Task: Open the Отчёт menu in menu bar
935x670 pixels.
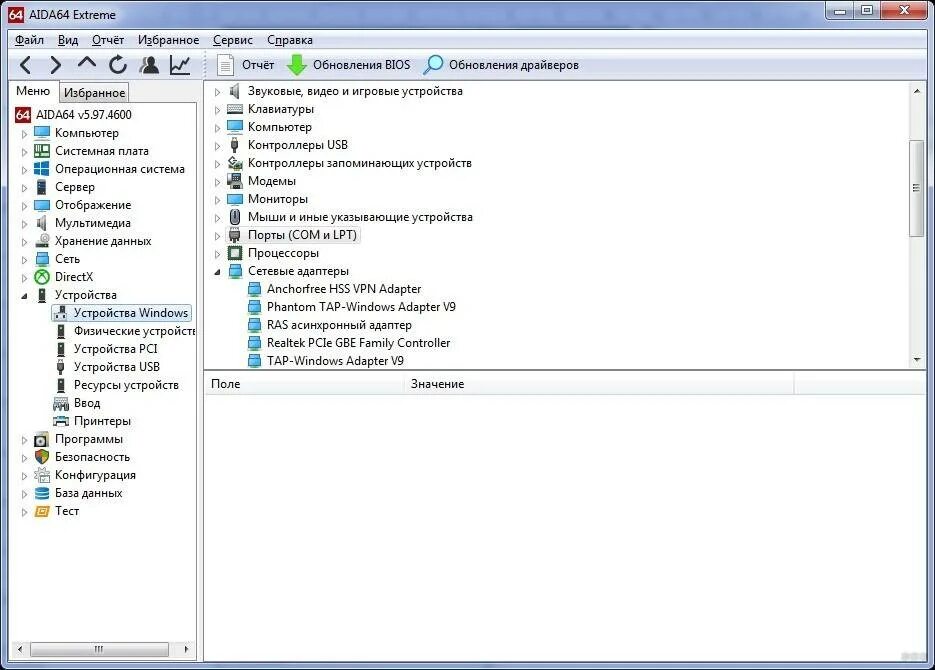Action: tap(108, 40)
